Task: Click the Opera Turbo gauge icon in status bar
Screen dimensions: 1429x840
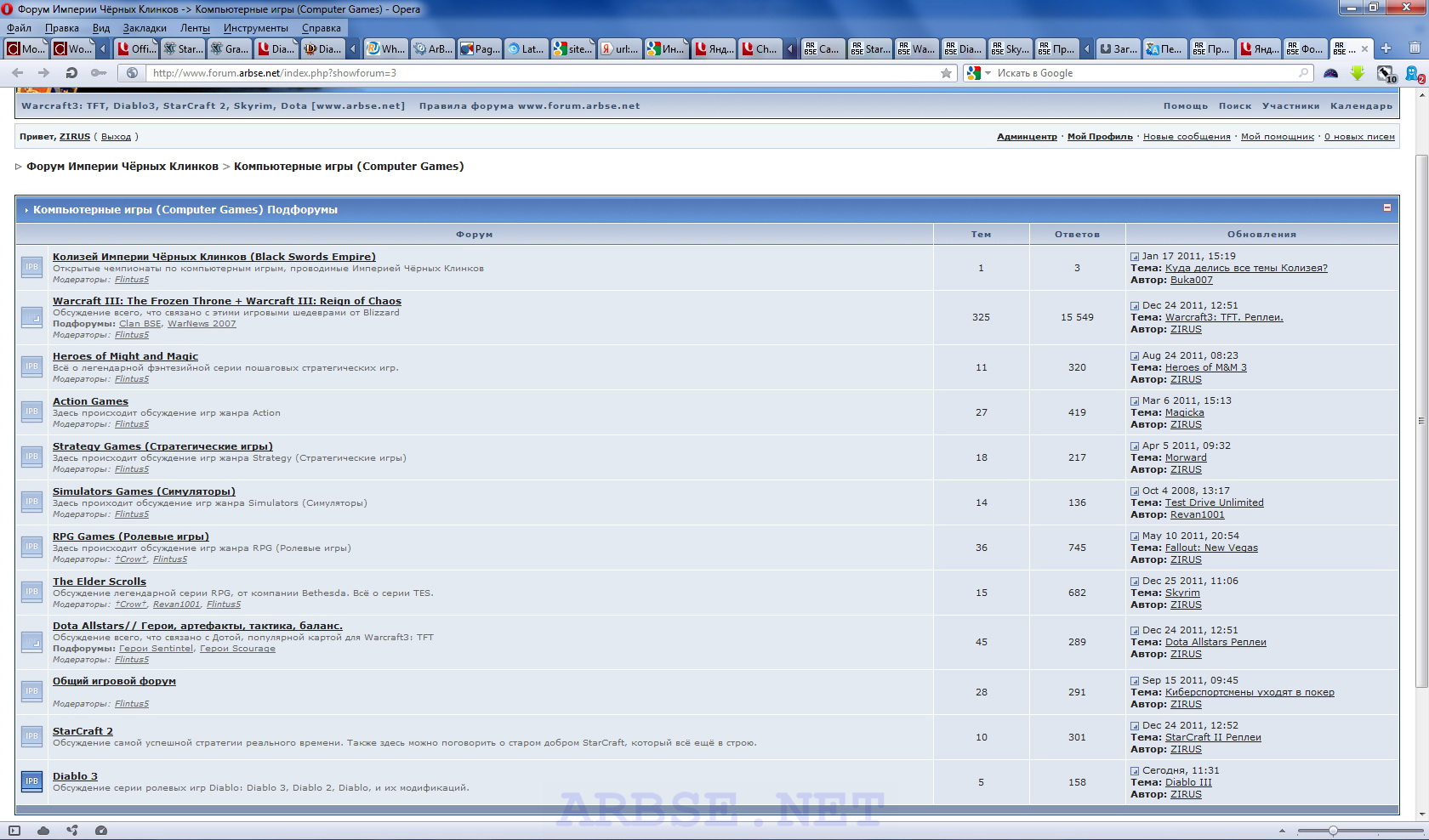Action: [x=101, y=831]
